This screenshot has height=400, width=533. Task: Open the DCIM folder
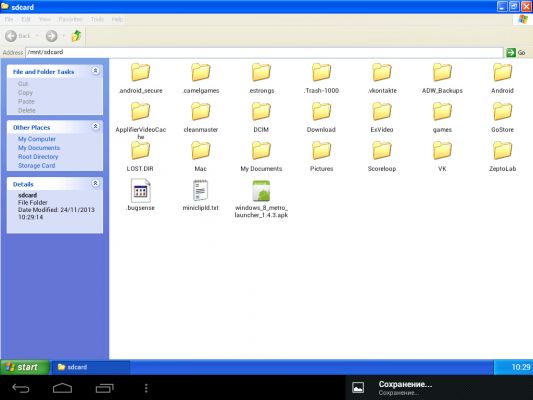click(x=261, y=117)
